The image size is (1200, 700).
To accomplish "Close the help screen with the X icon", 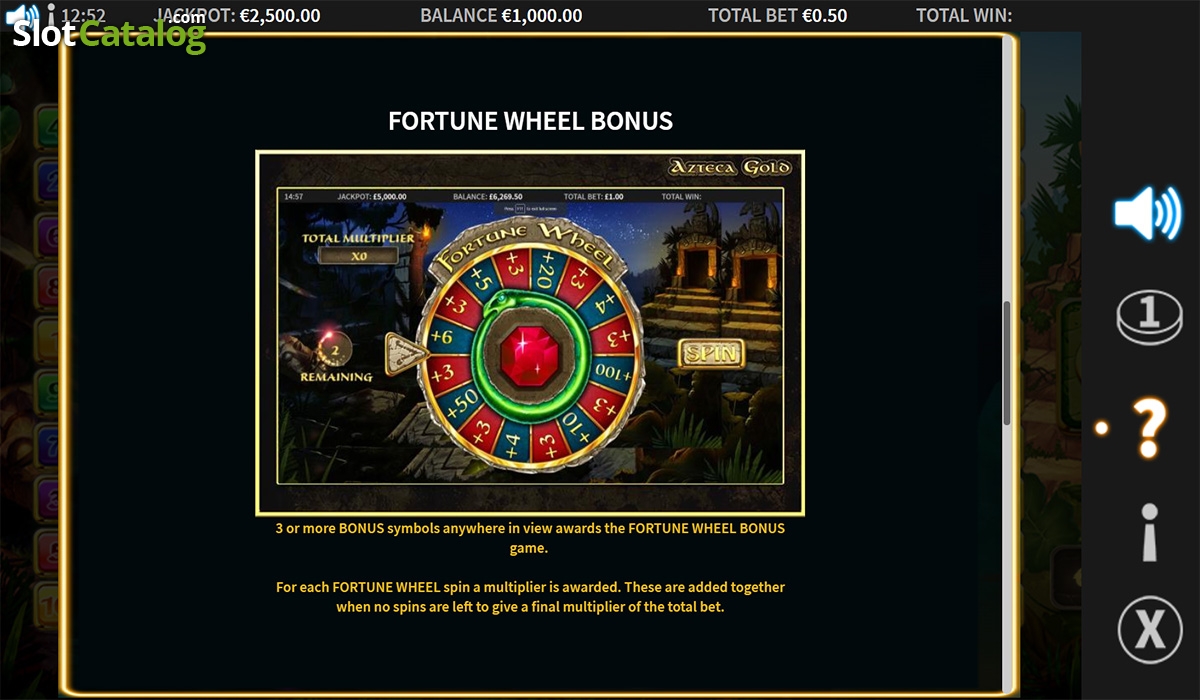I will click(1150, 630).
